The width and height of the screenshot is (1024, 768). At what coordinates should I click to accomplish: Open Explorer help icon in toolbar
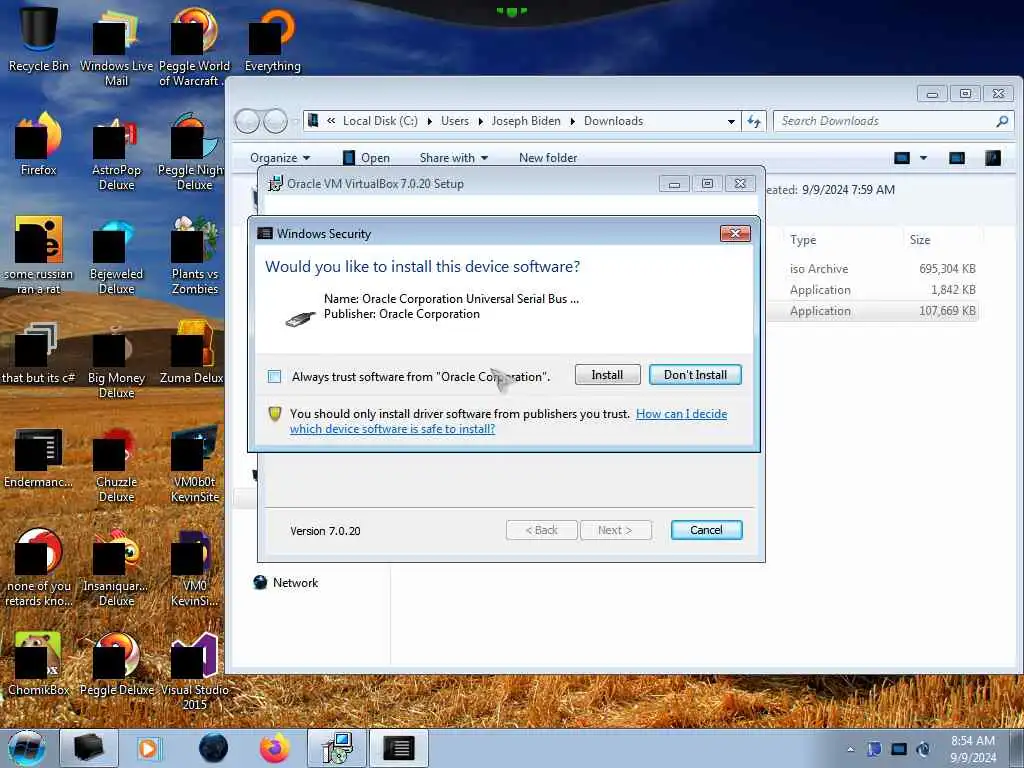[993, 157]
